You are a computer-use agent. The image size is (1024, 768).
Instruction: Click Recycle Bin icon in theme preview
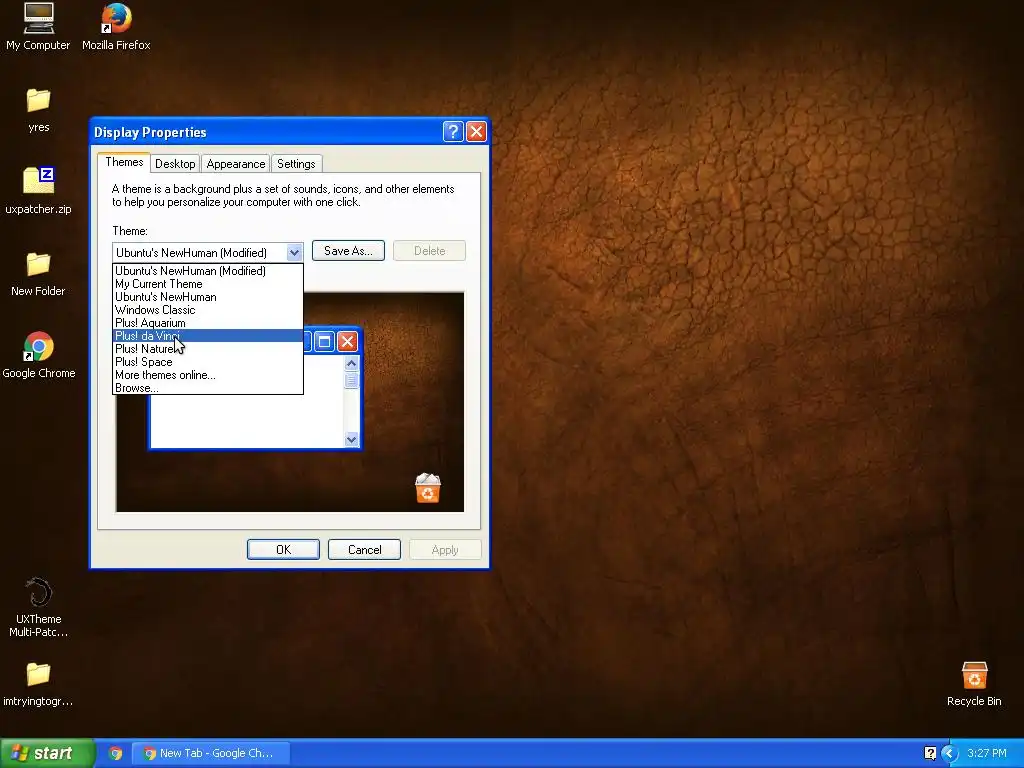tap(428, 488)
